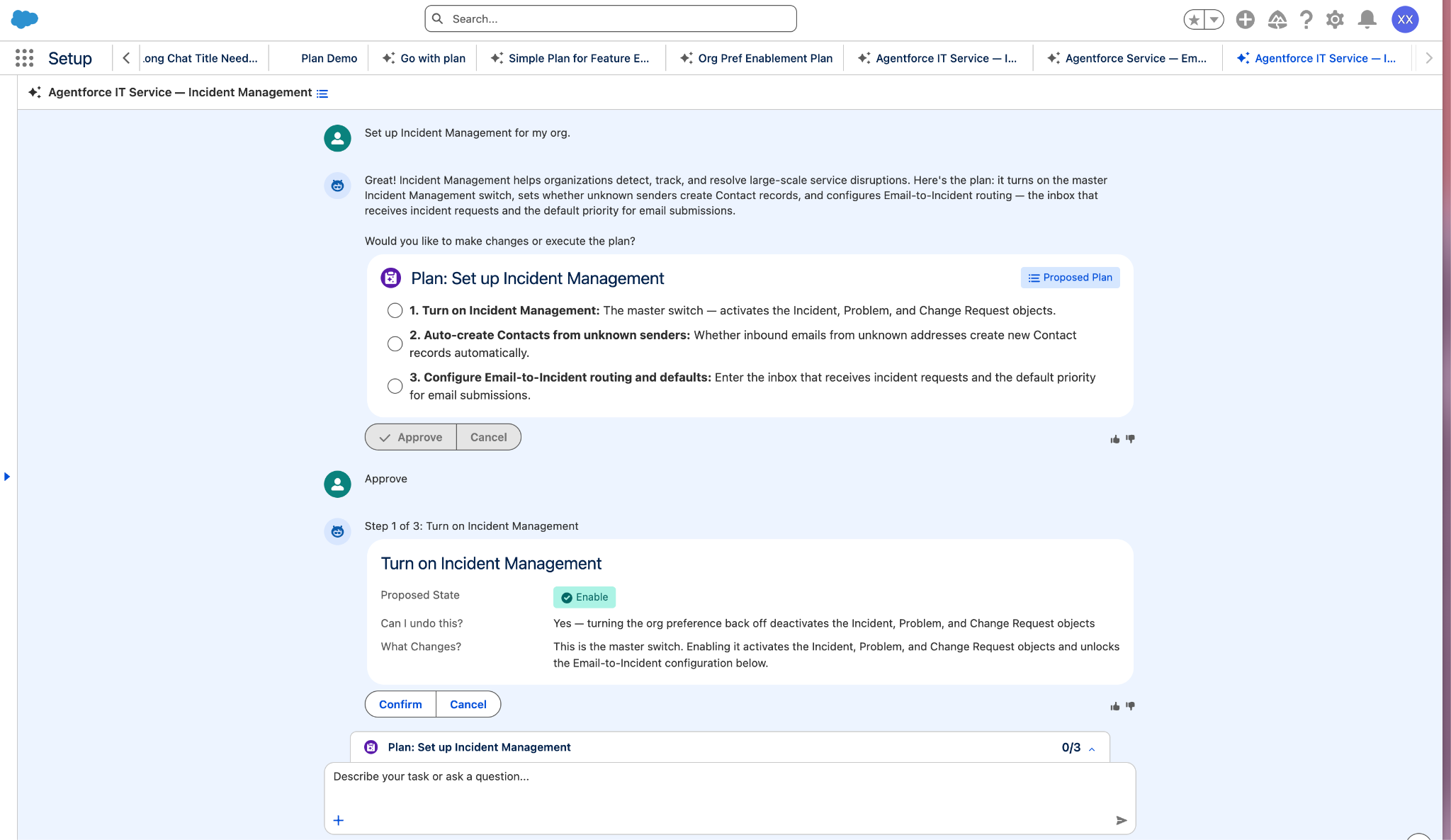The width and height of the screenshot is (1451, 840).
Task: Click the sparkle icon beside the chat title
Action: pyautogui.click(x=34, y=92)
